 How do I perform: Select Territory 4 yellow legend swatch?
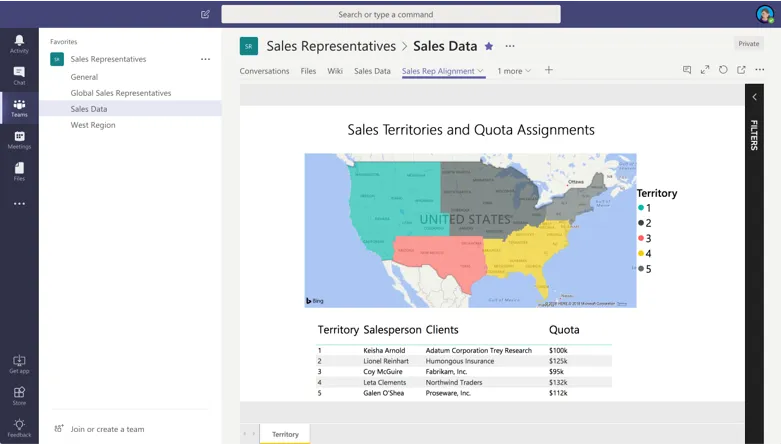point(641,254)
